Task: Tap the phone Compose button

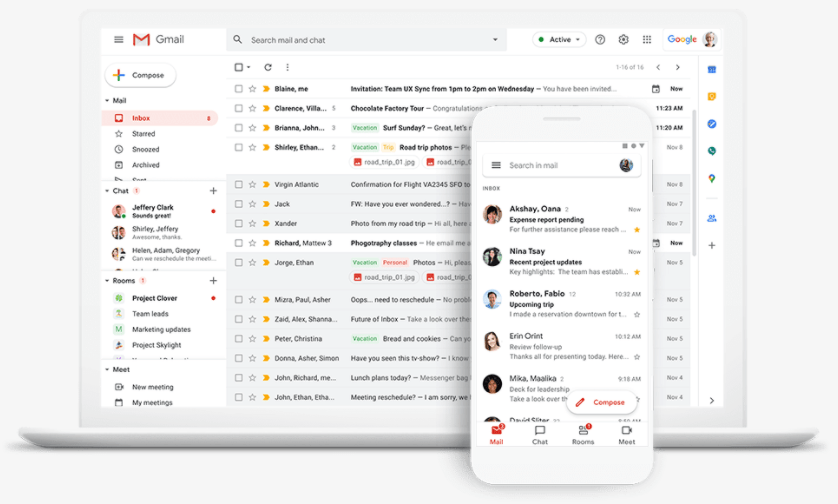Action: (x=602, y=402)
